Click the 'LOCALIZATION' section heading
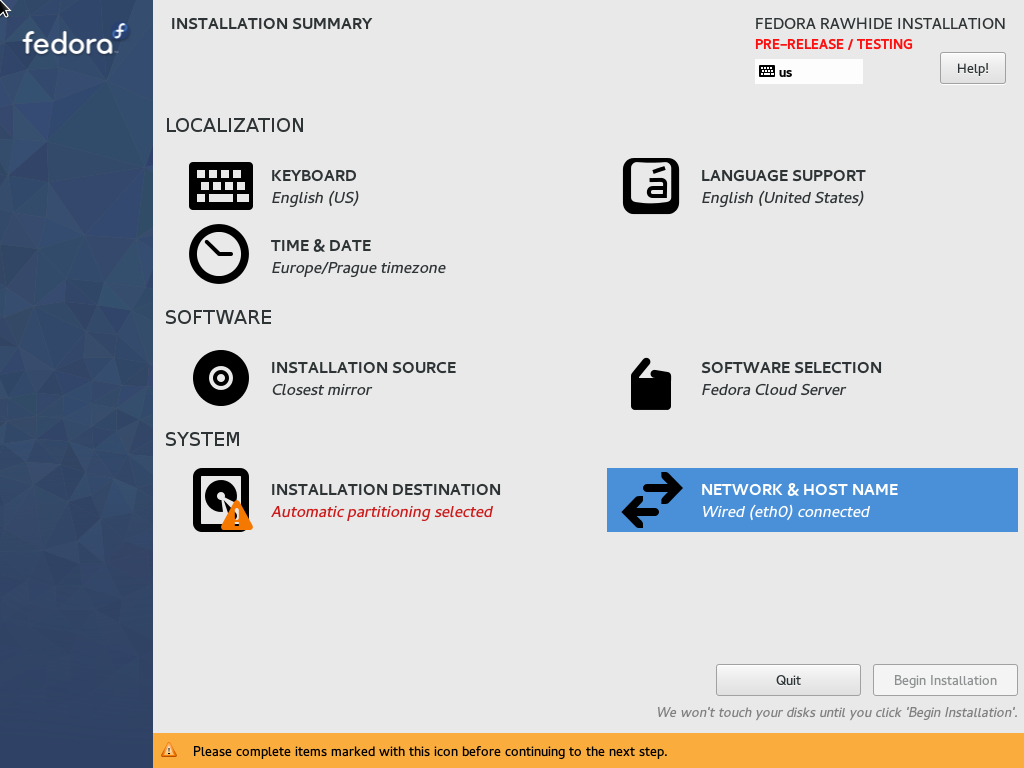 coord(234,125)
